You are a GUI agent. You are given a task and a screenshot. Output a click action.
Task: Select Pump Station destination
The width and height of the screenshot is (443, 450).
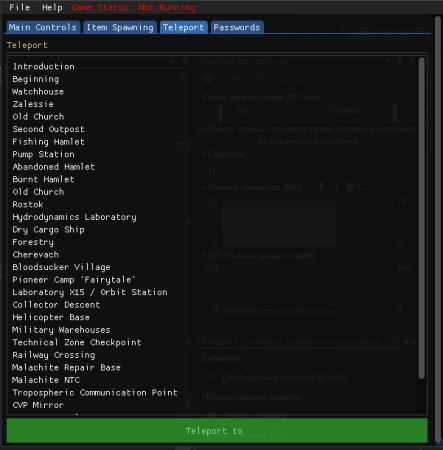point(43,154)
